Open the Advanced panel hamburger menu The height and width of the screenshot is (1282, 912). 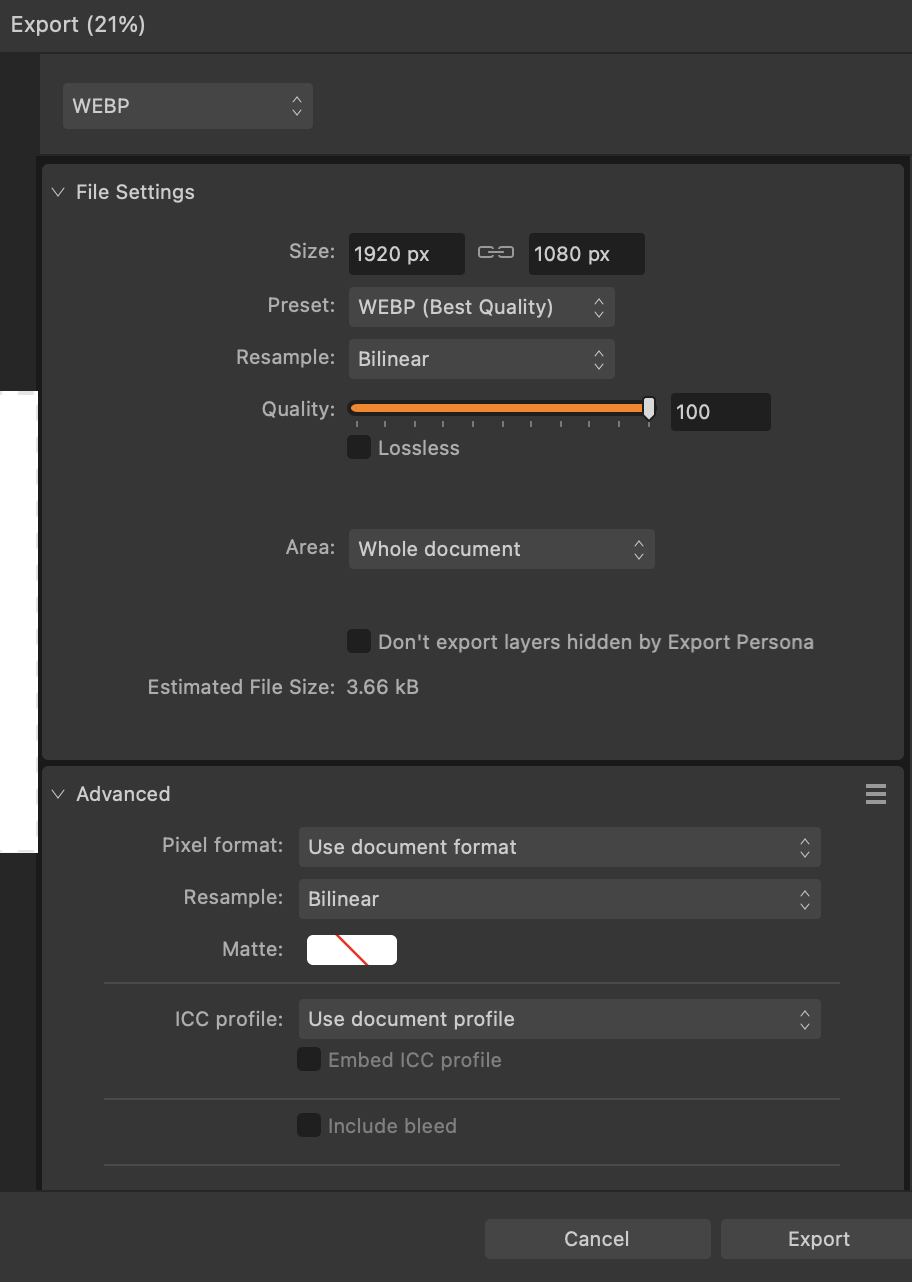point(876,794)
